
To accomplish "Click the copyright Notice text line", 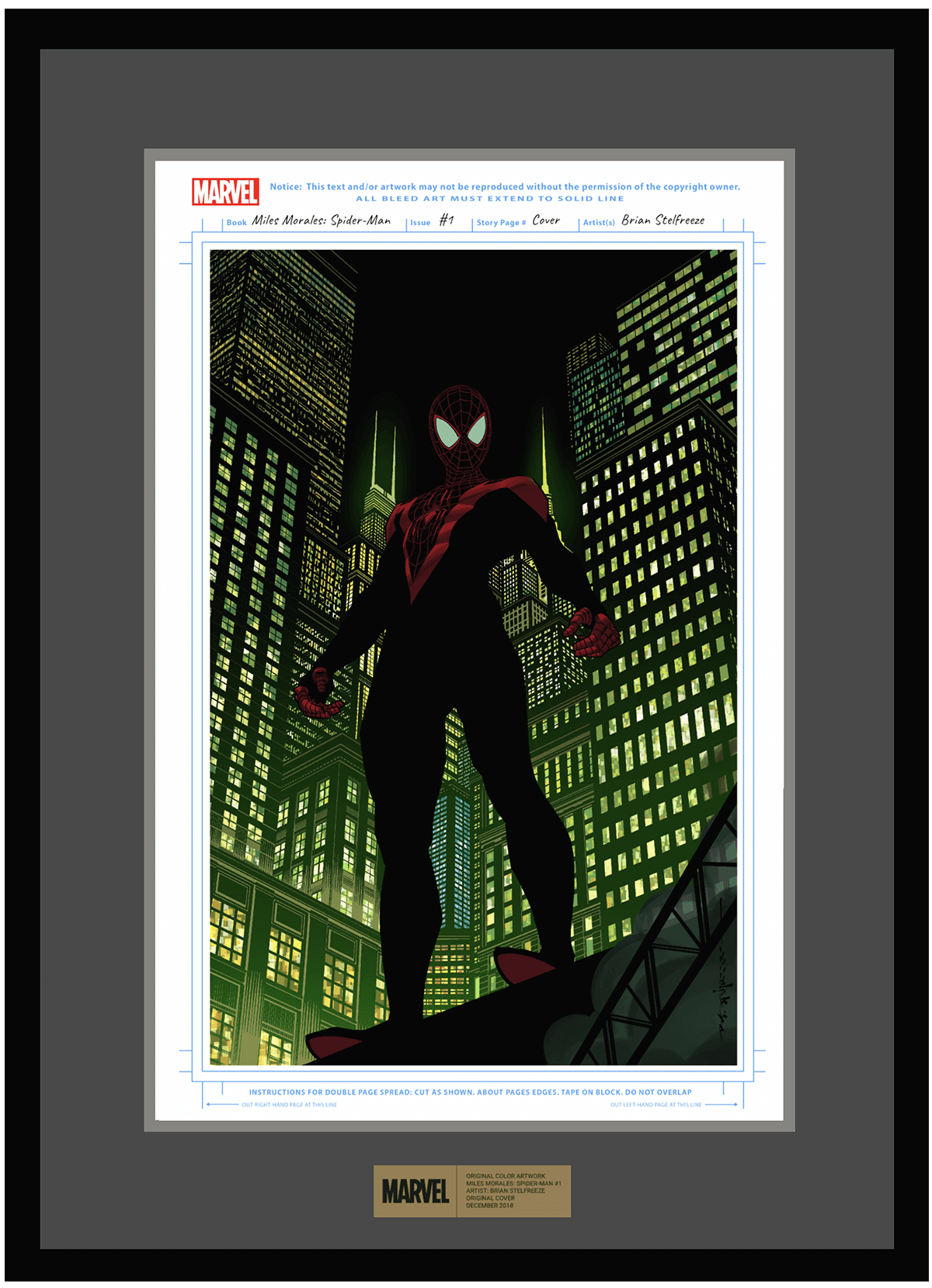I will 505,186.
